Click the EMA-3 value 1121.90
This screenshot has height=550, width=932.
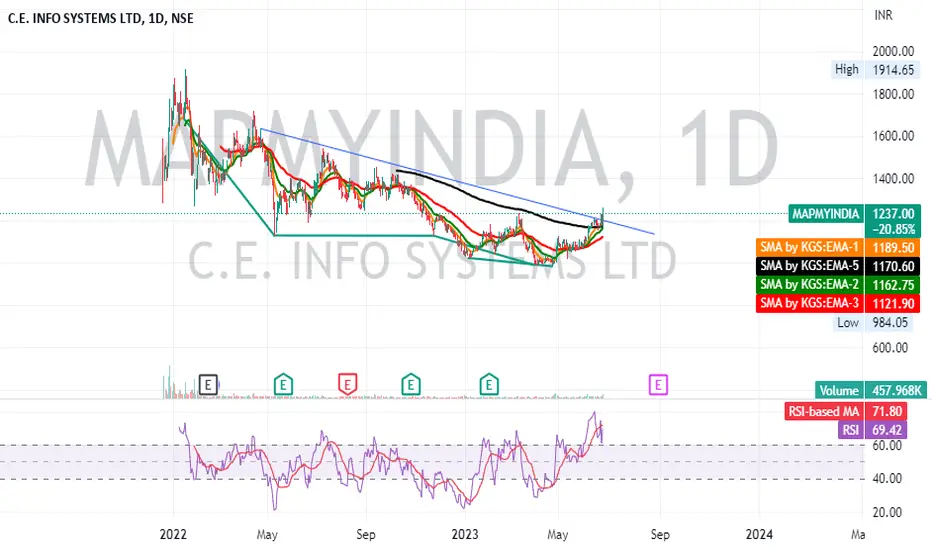[x=893, y=304]
